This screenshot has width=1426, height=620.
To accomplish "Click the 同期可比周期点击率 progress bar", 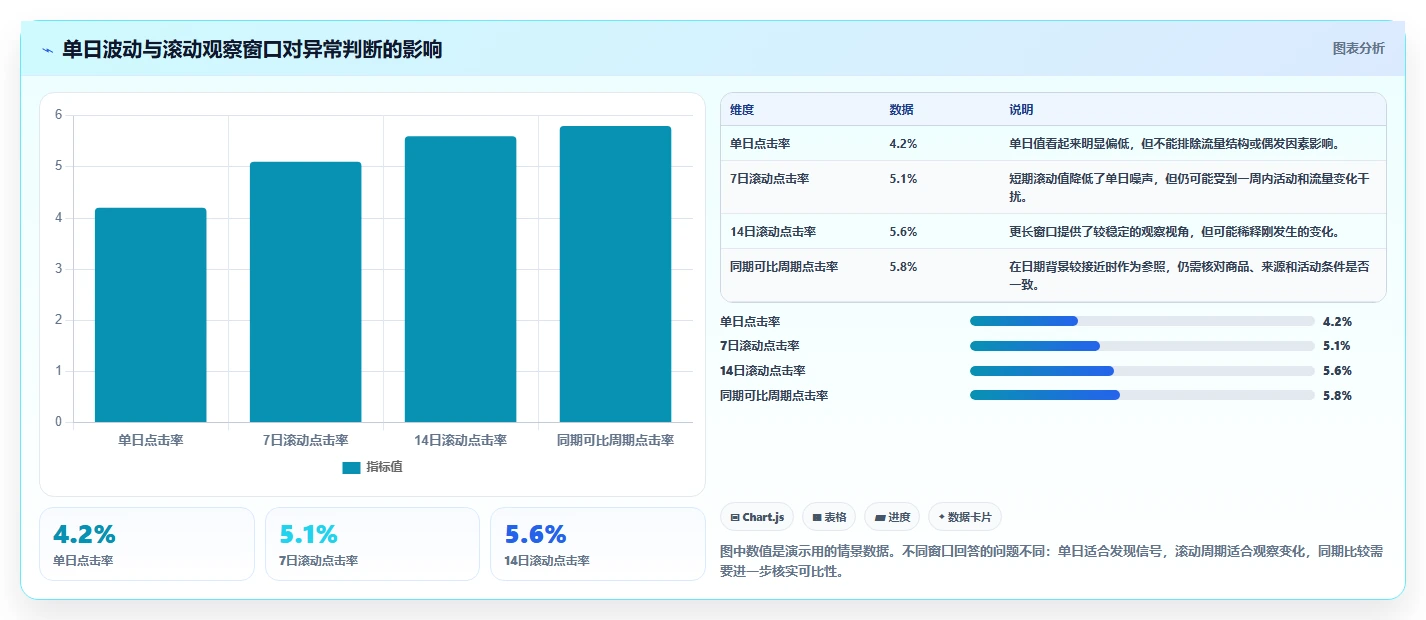I will coord(1142,395).
